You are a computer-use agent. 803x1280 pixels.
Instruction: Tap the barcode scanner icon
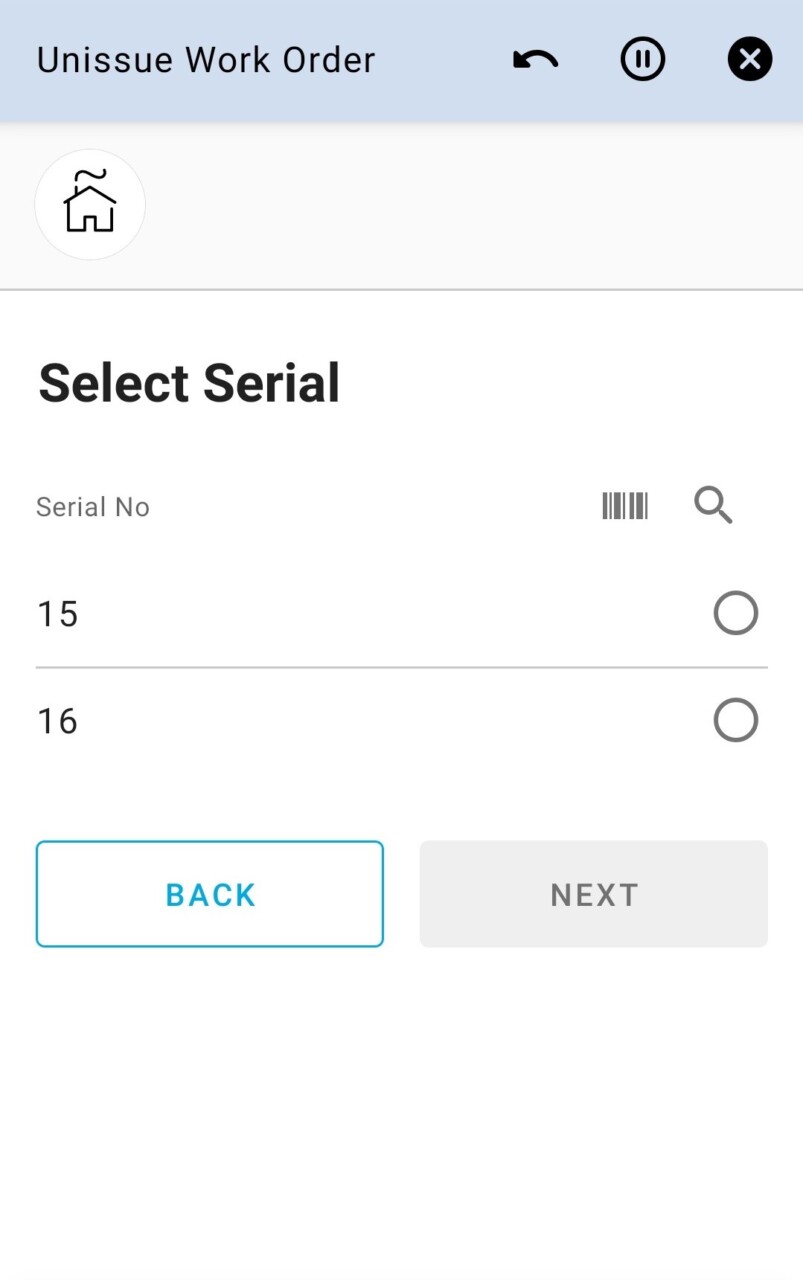[625, 506]
